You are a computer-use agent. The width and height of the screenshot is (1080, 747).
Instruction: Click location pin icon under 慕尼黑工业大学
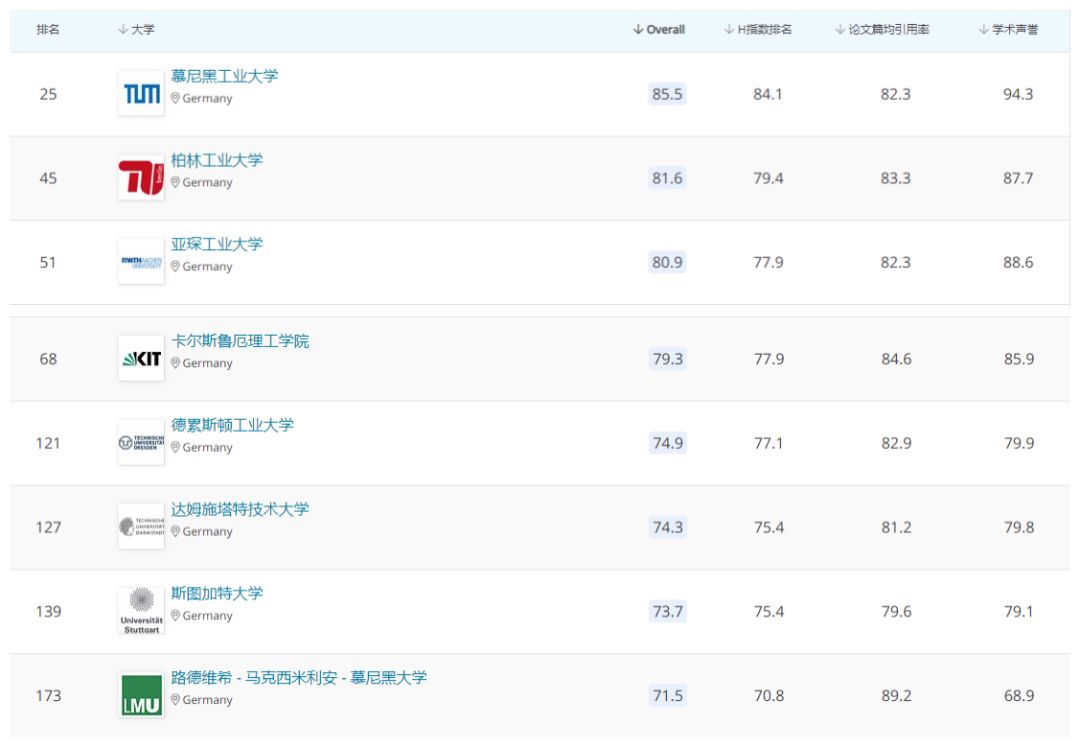point(175,98)
